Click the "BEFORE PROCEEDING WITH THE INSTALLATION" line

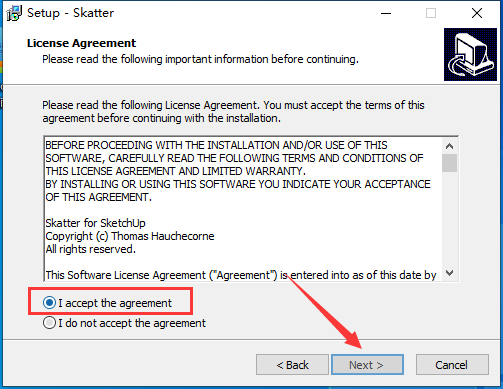click(216, 145)
